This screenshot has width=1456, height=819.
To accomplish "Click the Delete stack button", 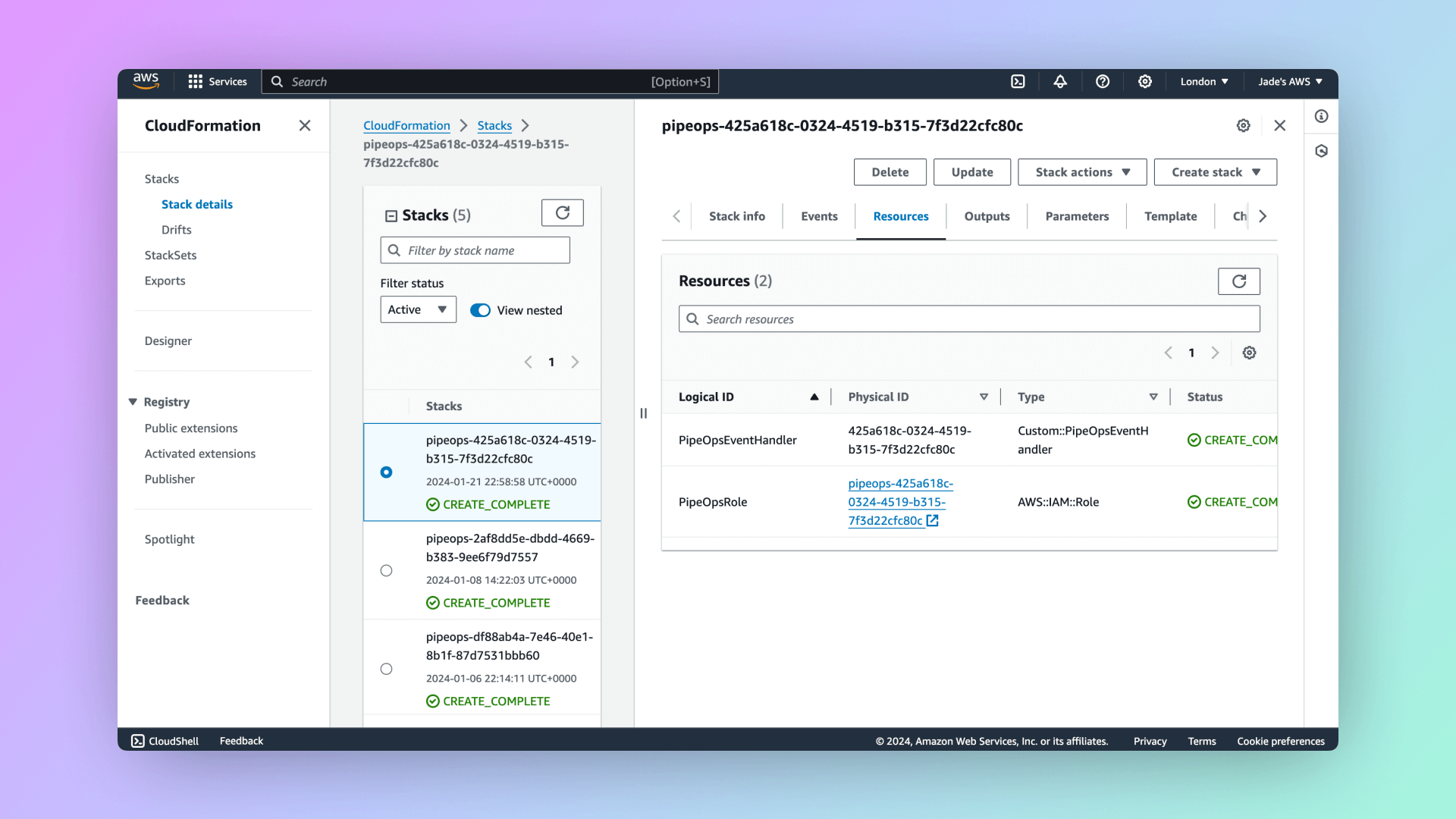I will point(890,172).
